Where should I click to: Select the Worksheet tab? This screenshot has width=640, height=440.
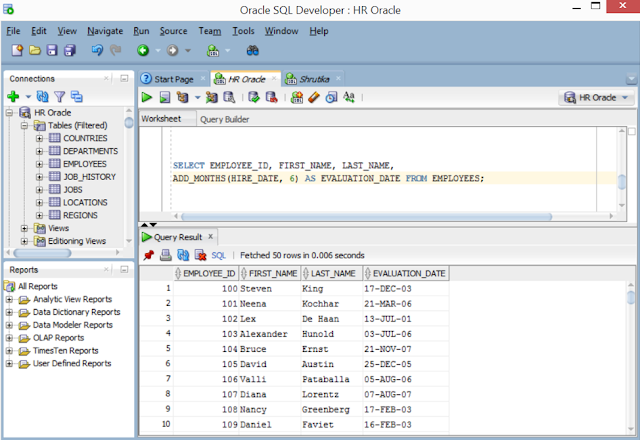[x=161, y=119]
